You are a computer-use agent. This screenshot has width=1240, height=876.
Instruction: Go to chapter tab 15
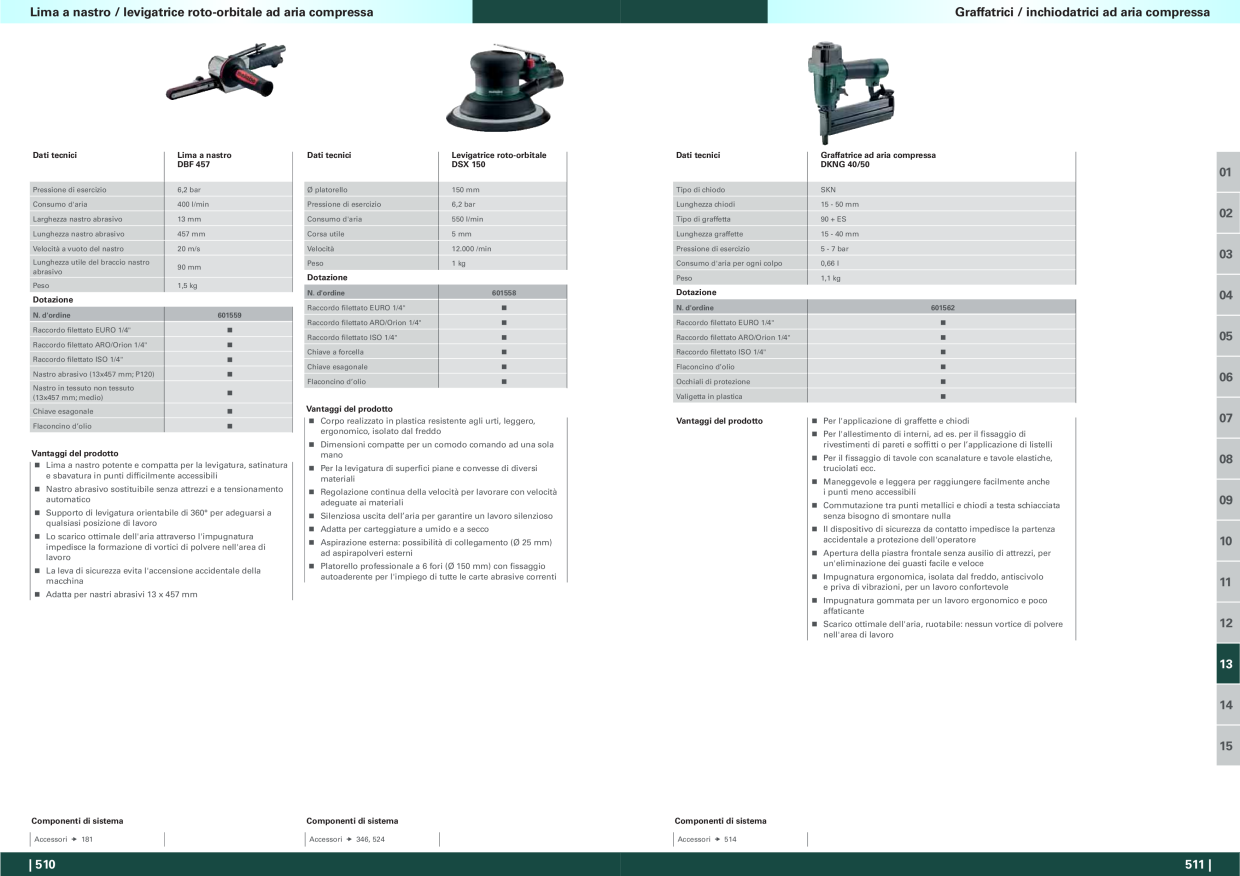point(1228,746)
